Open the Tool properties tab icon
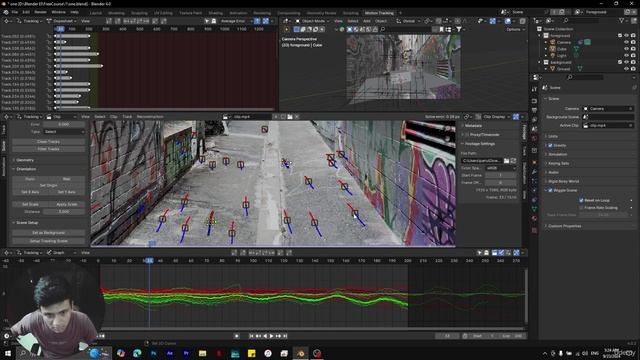640x360 pixels. 534,89
